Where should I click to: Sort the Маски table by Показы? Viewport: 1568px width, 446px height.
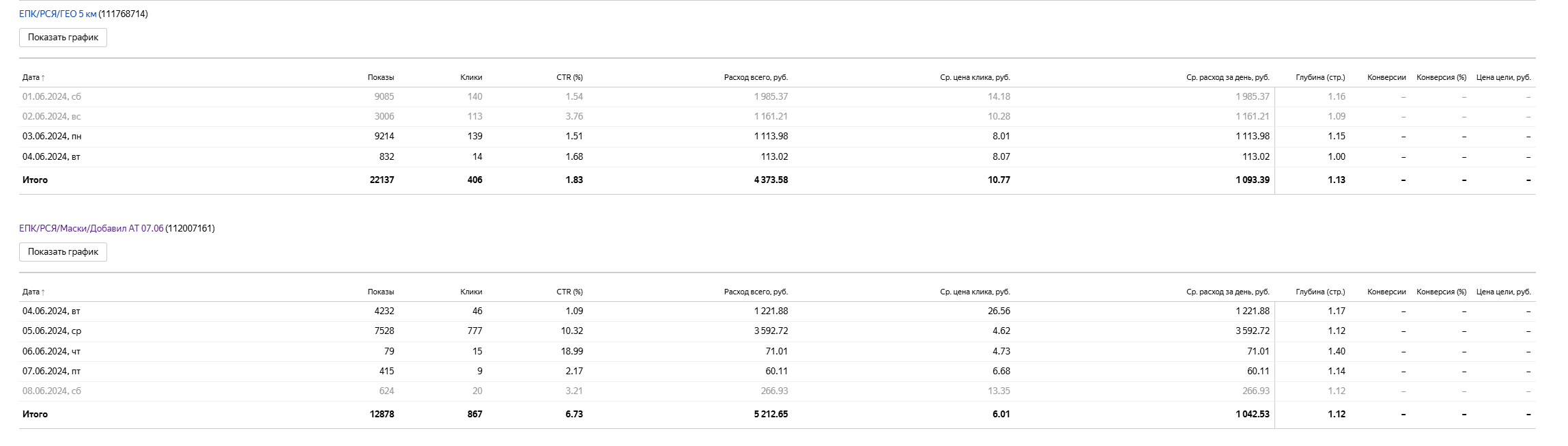click(x=380, y=292)
